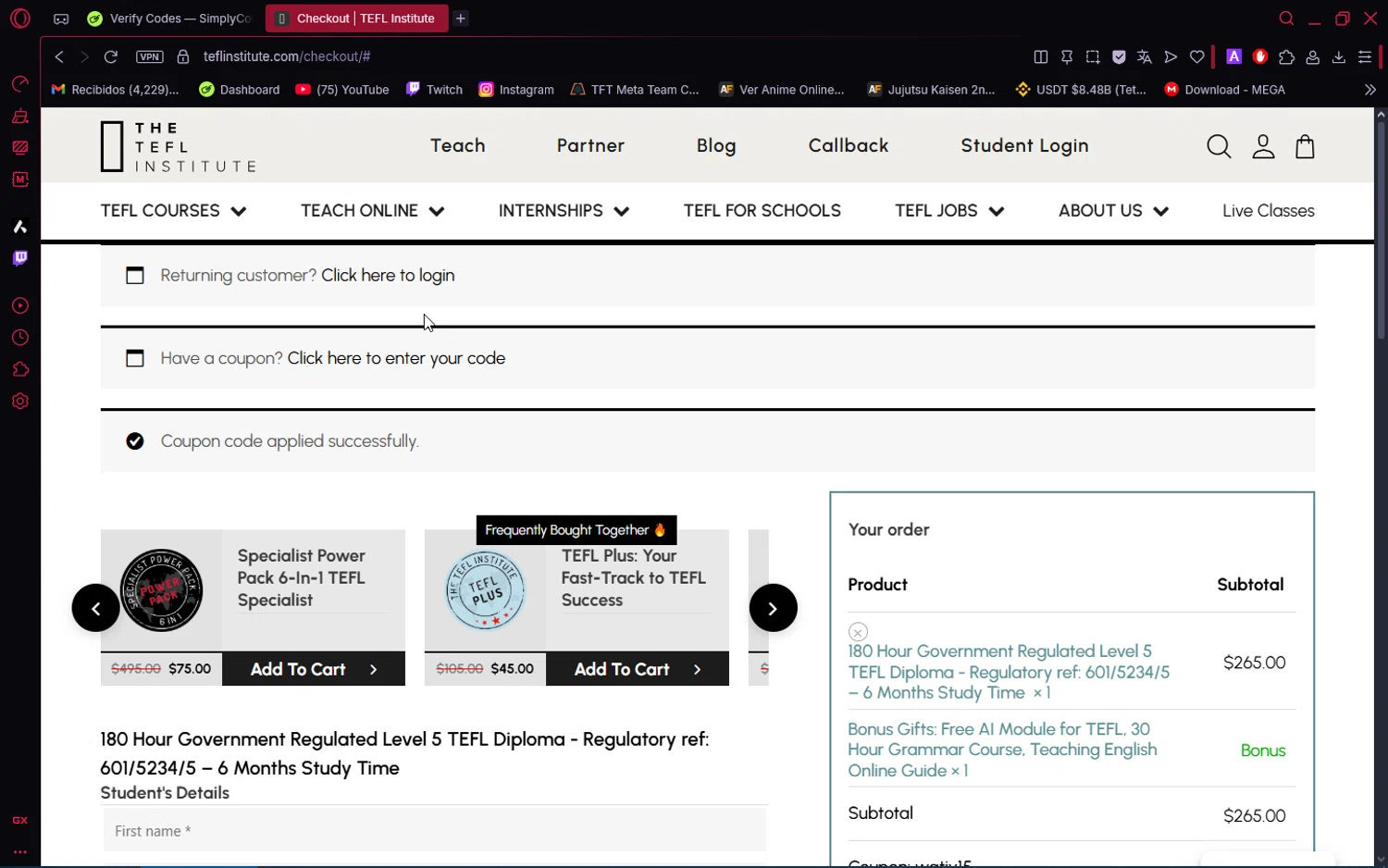Image resolution: width=1388 pixels, height=868 pixels.
Task: Open the Blog header link
Action: (x=716, y=145)
